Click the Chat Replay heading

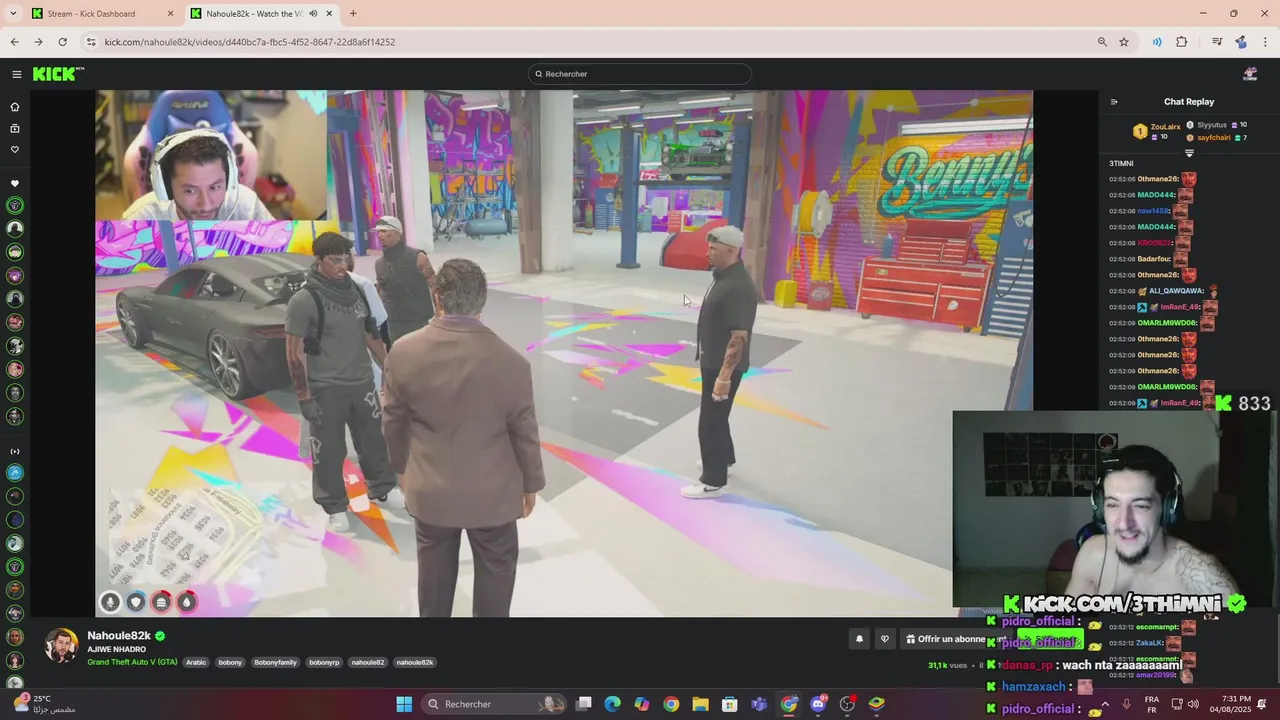click(x=1189, y=102)
